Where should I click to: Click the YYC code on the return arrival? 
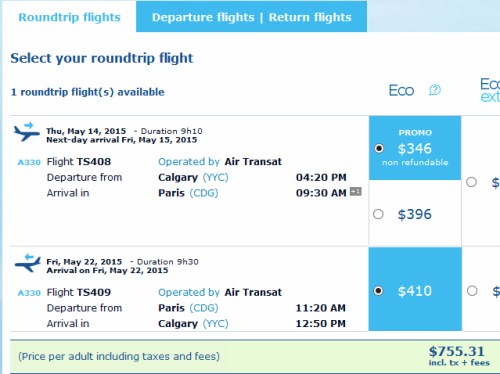pos(216,324)
